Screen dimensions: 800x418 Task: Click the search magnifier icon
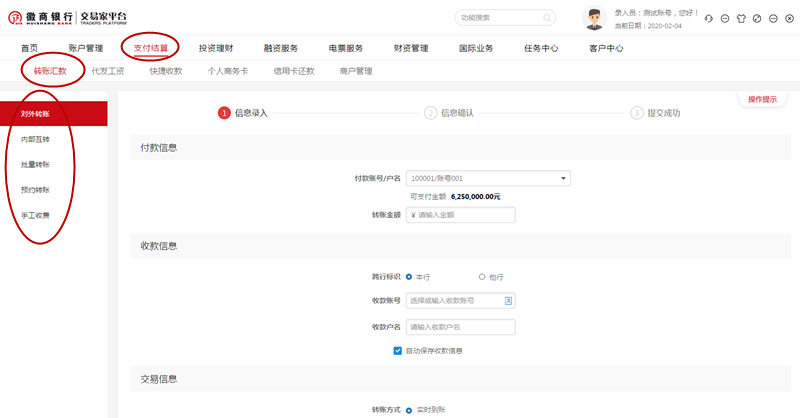(x=547, y=18)
